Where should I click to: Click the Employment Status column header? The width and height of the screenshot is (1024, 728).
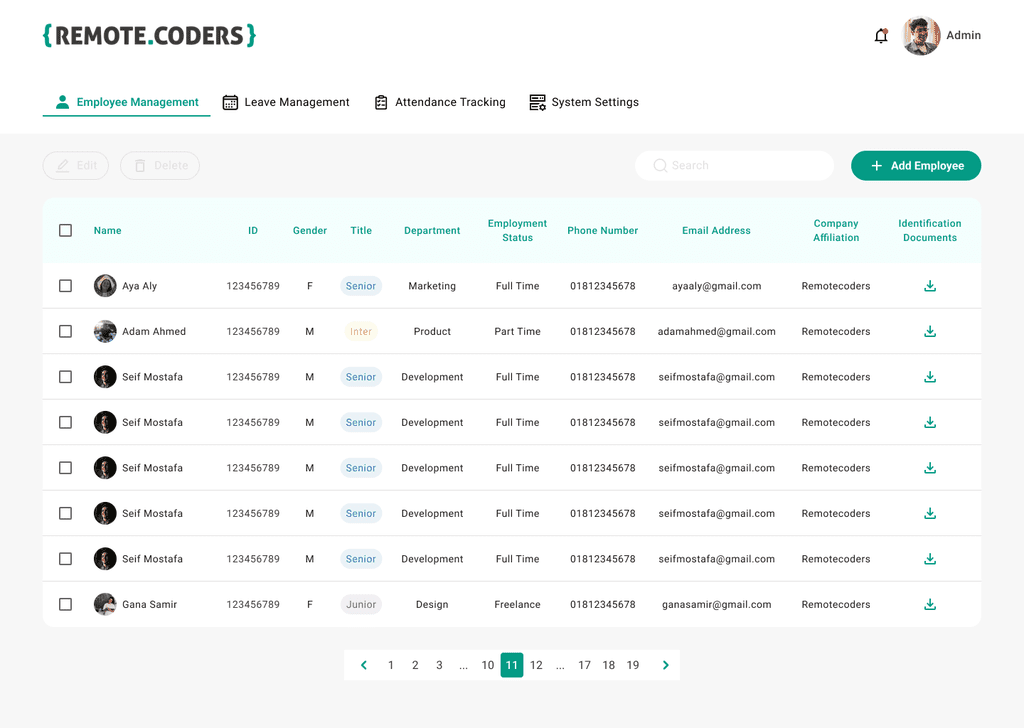coord(517,230)
